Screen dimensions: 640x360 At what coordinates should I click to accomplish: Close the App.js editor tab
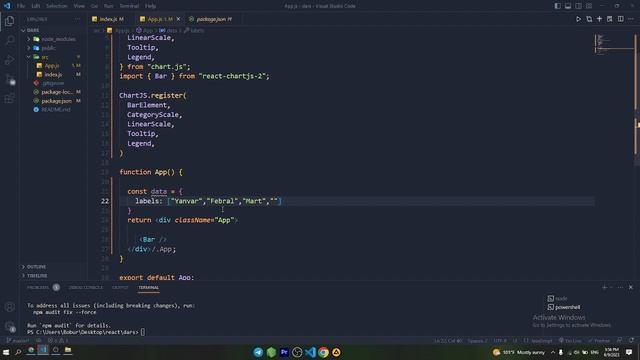(x=178, y=19)
